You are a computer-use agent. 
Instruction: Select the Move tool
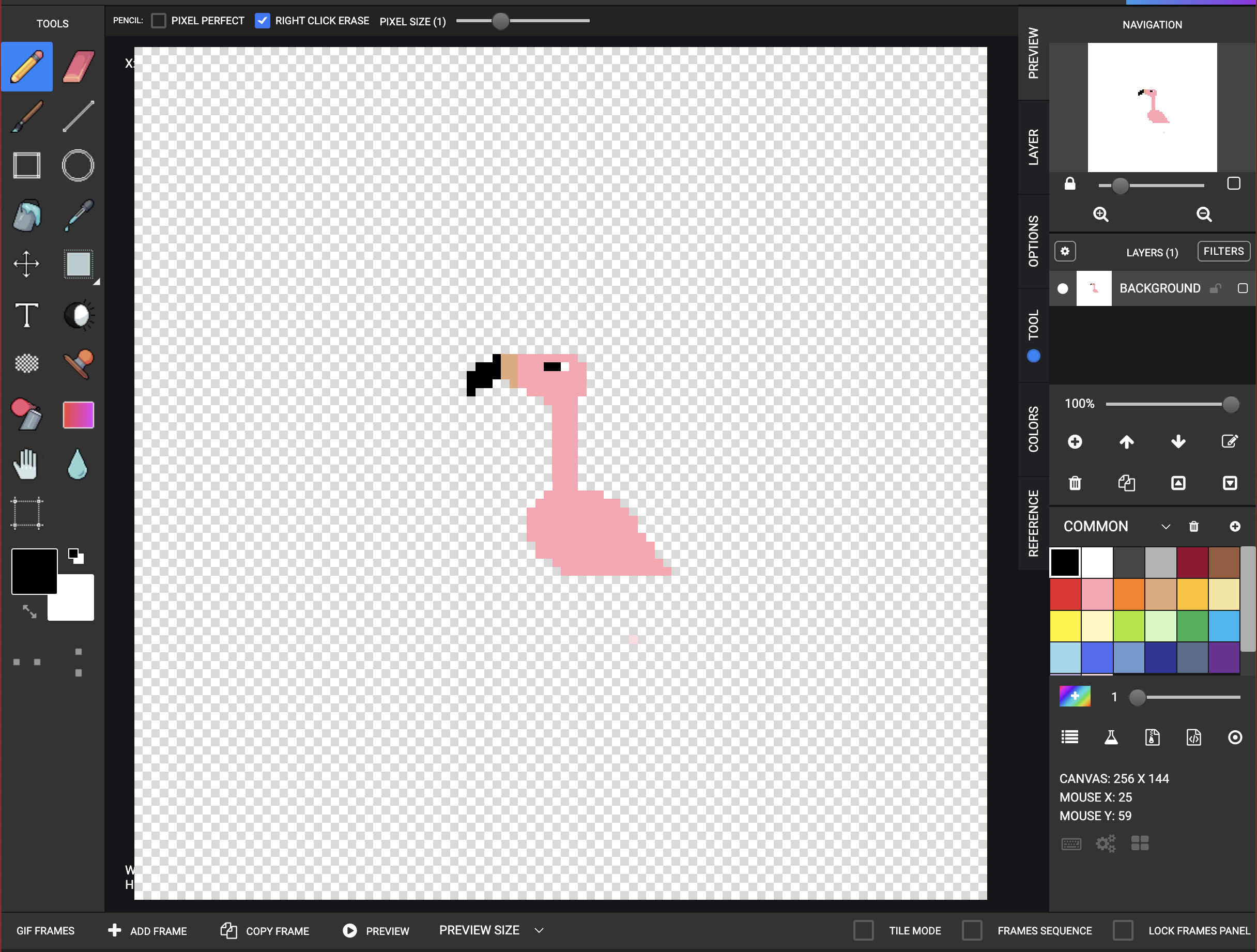(26, 264)
